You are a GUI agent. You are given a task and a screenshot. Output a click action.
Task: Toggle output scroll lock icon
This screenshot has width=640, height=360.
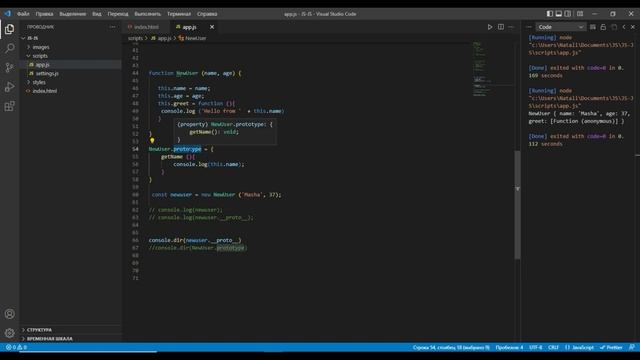pos(603,27)
